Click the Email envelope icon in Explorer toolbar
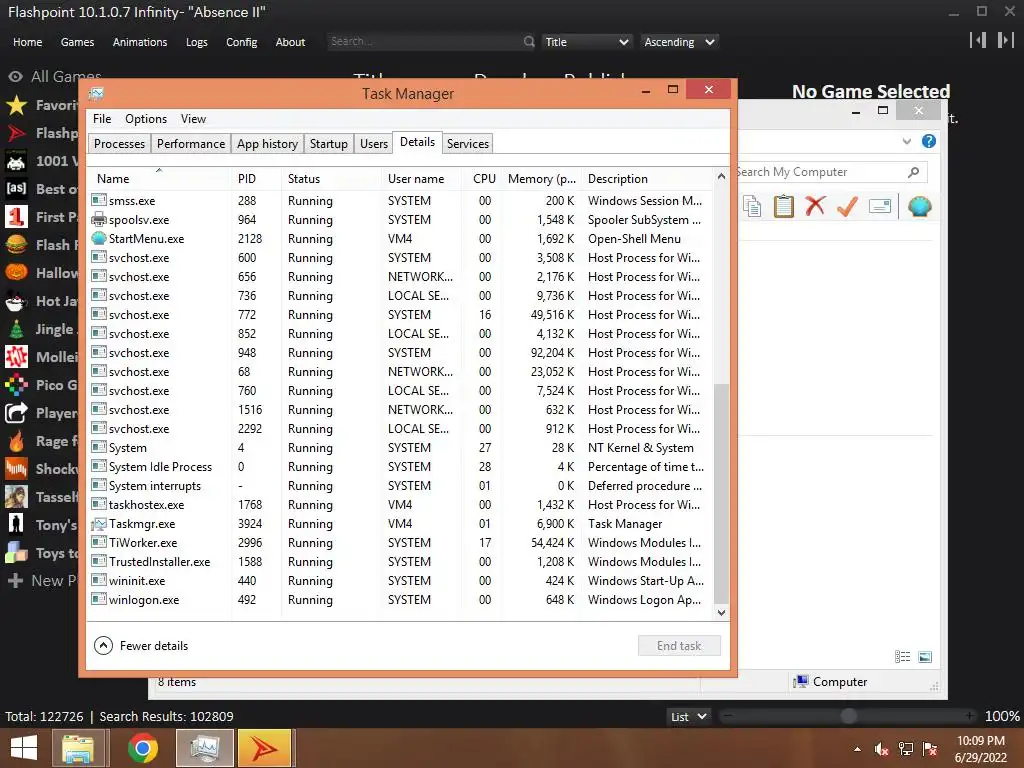 pos(880,206)
